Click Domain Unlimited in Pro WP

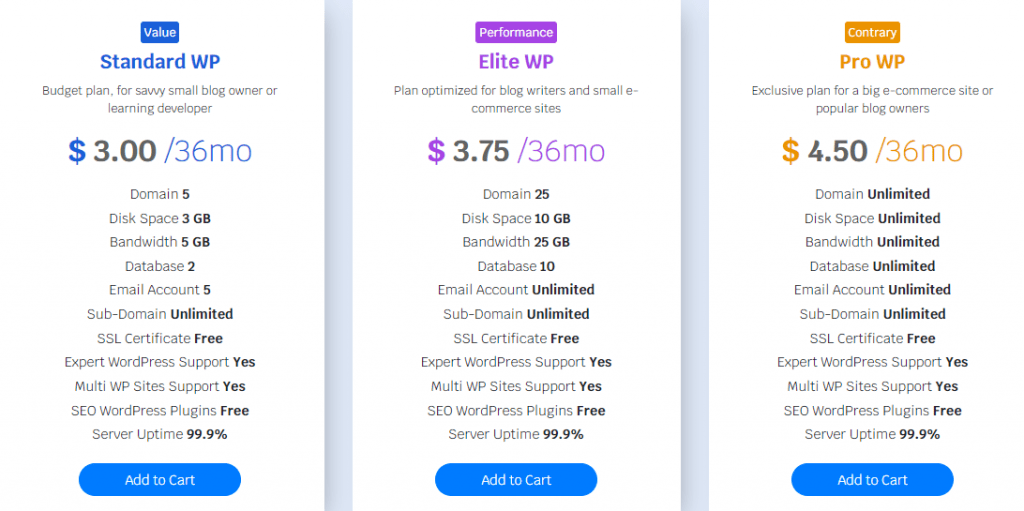point(872,194)
